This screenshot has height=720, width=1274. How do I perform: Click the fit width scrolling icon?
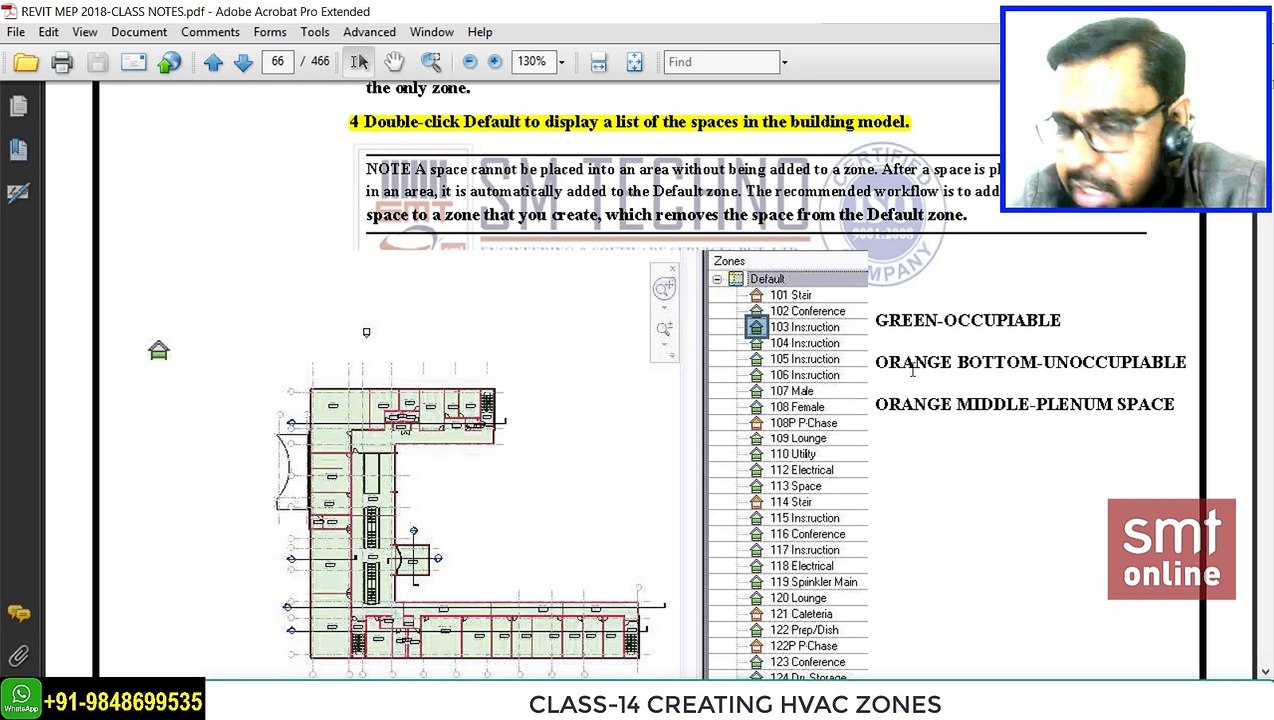(x=598, y=63)
